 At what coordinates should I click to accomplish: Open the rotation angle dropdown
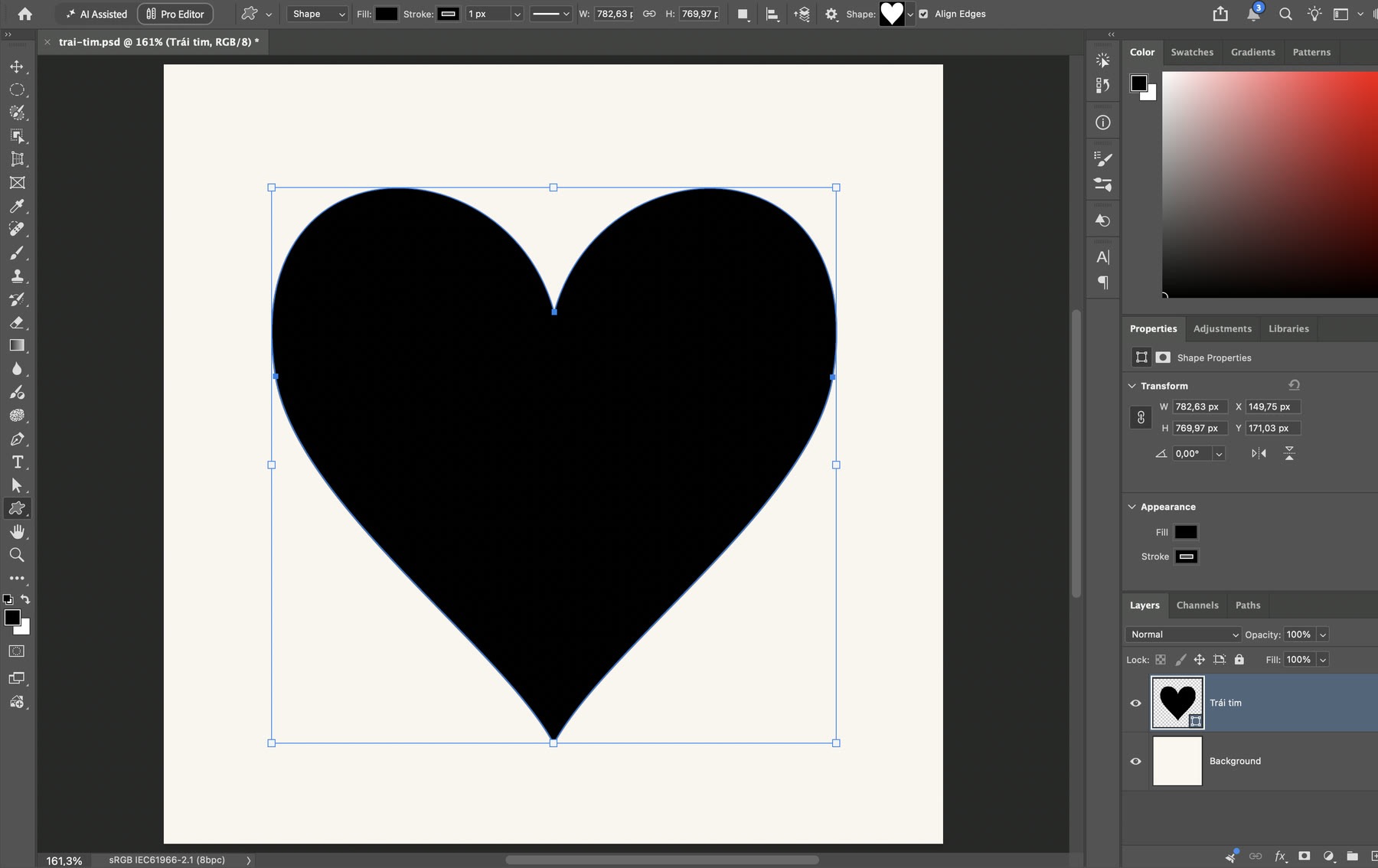[x=1219, y=454]
